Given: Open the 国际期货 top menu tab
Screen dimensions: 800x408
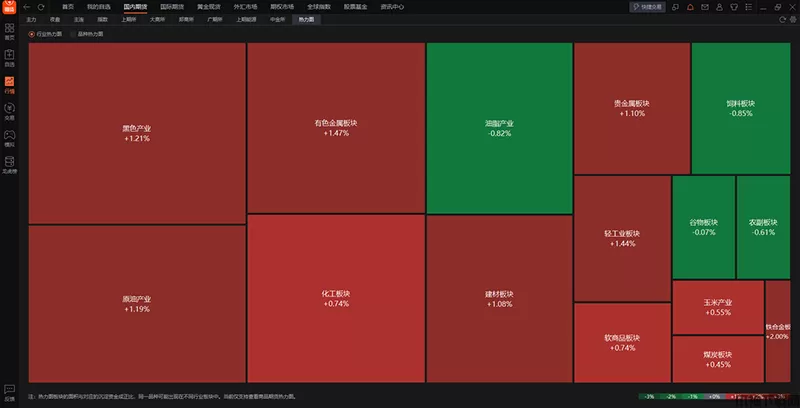Looking at the screenshot, I should 172,6.
